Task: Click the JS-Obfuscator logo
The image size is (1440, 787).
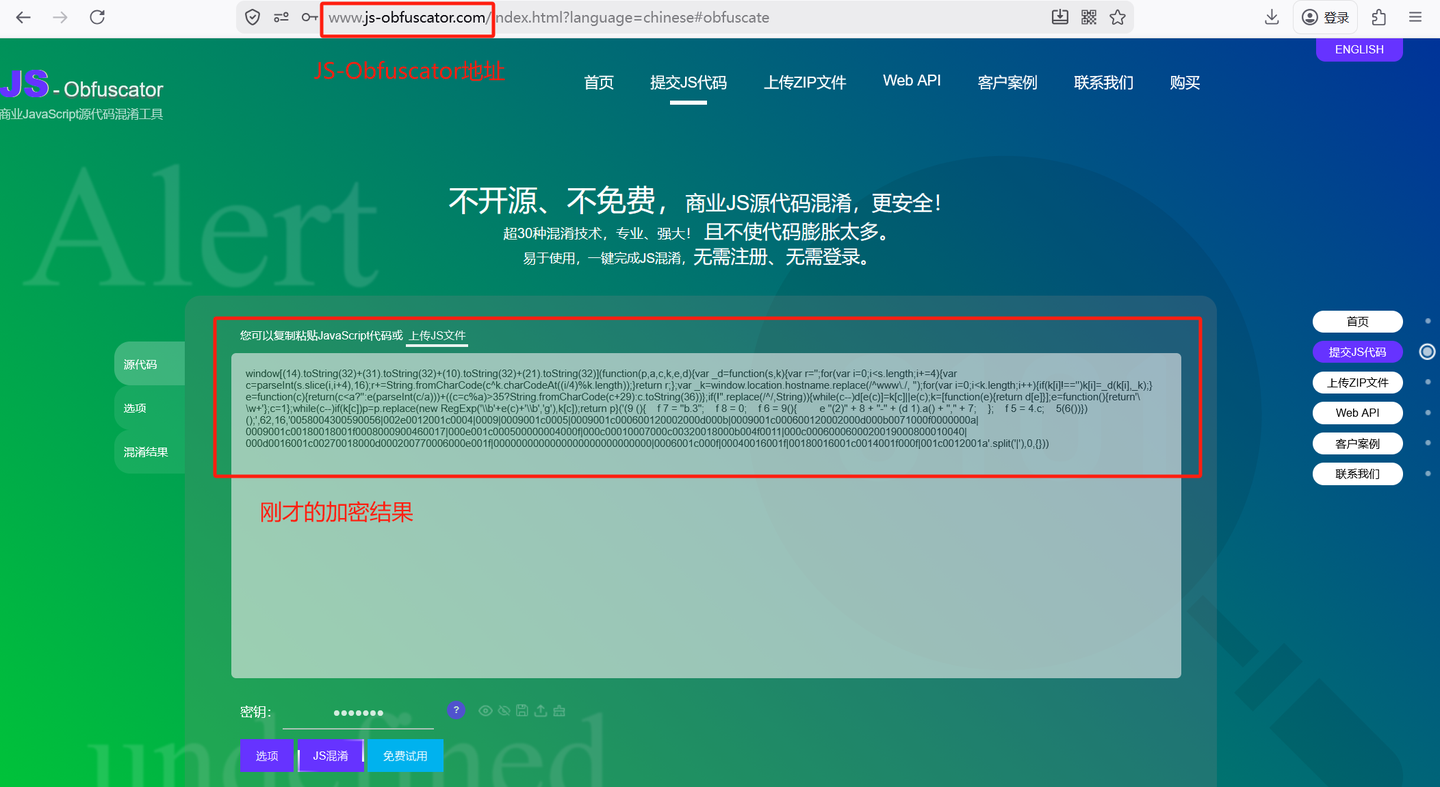Action: pyautogui.click(x=82, y=86)
